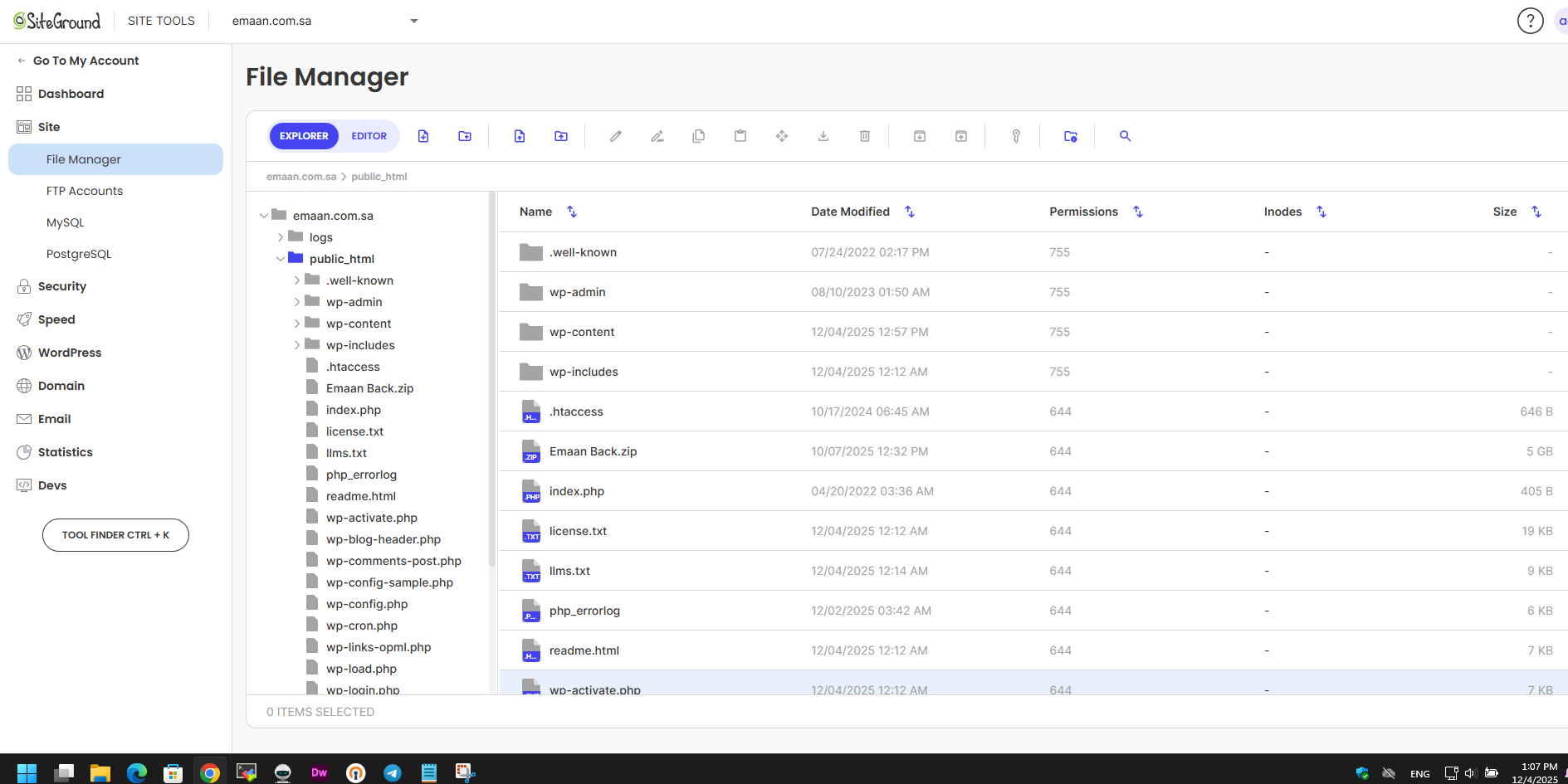Click the Folder Upload toolbar icon

point(561,136)
